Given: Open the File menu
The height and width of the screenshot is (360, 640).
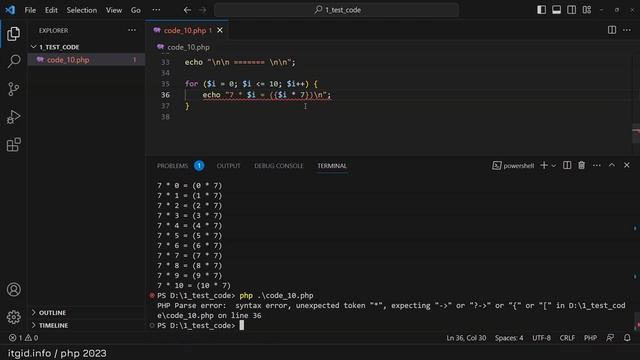Looking at the screenshot, I should point(30,10).
